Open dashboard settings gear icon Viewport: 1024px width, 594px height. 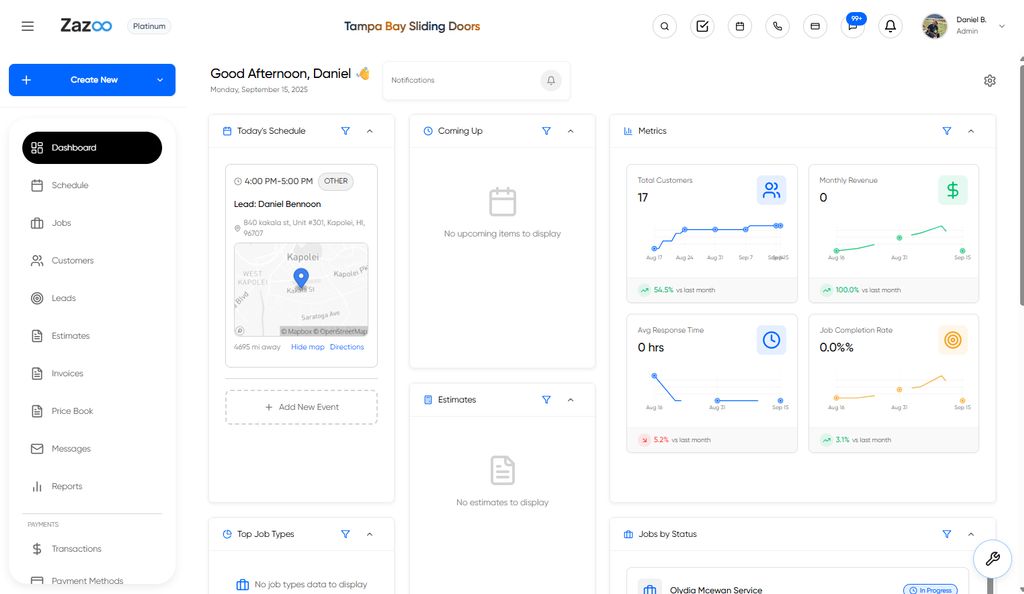pyautogui.click(x=989, y=81)
